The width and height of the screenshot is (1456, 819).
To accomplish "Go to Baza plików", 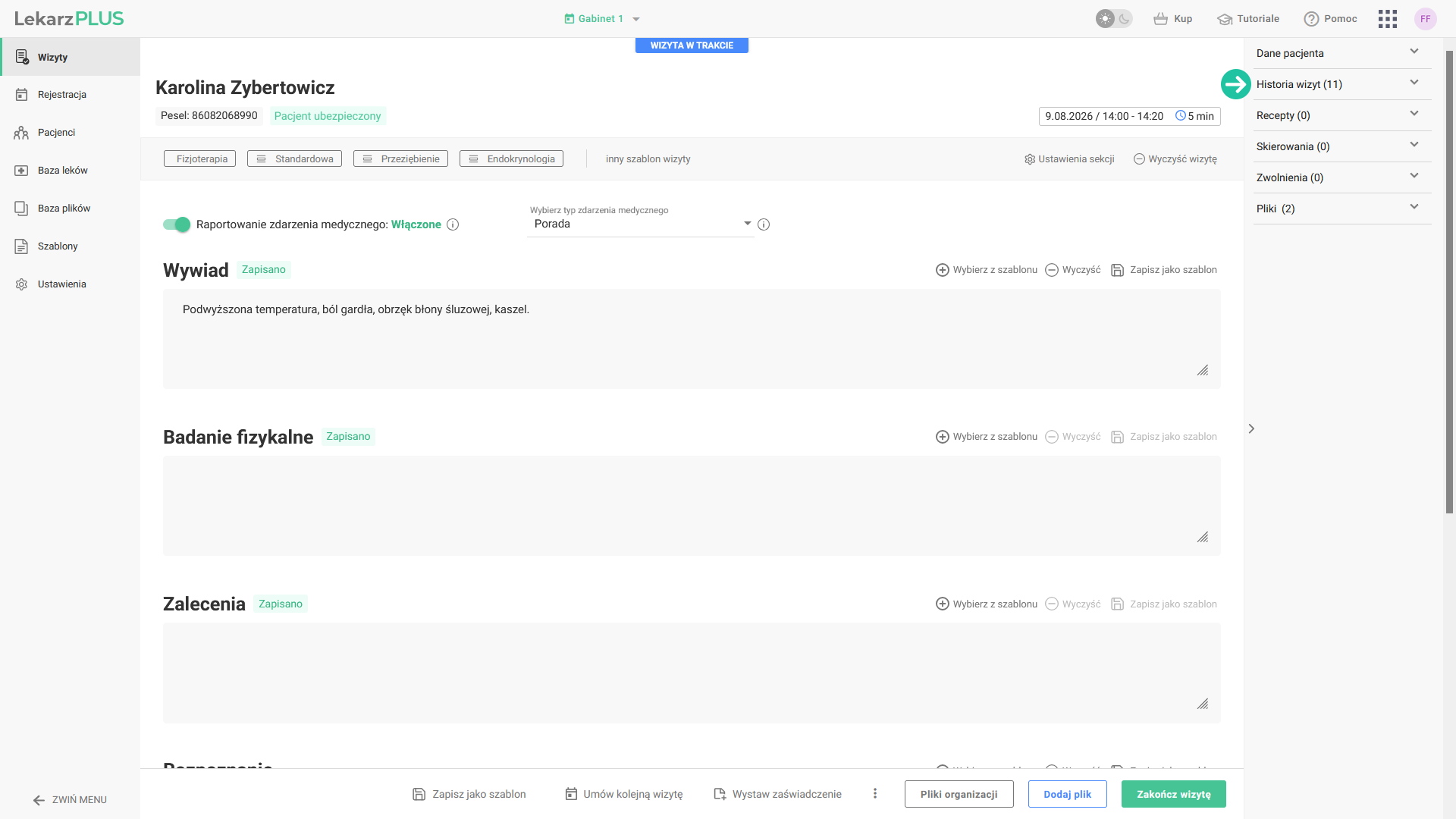I will point(70,209).
